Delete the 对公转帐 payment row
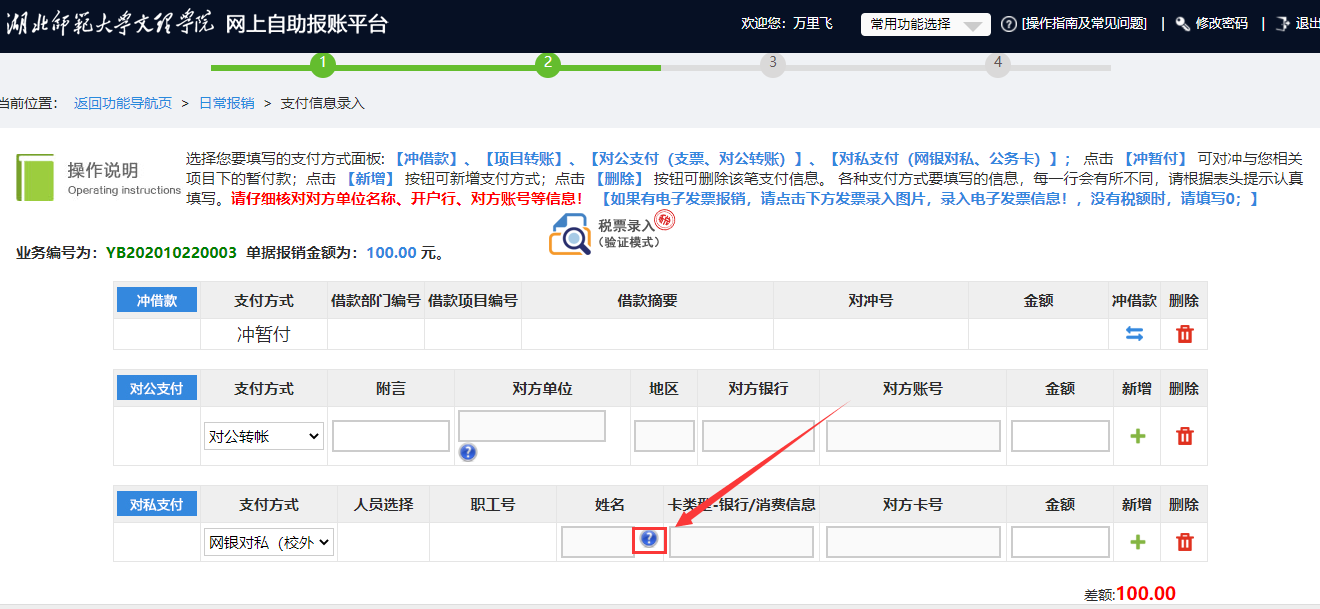This screenshot has height=609, width=1320. coord(1184,436)
